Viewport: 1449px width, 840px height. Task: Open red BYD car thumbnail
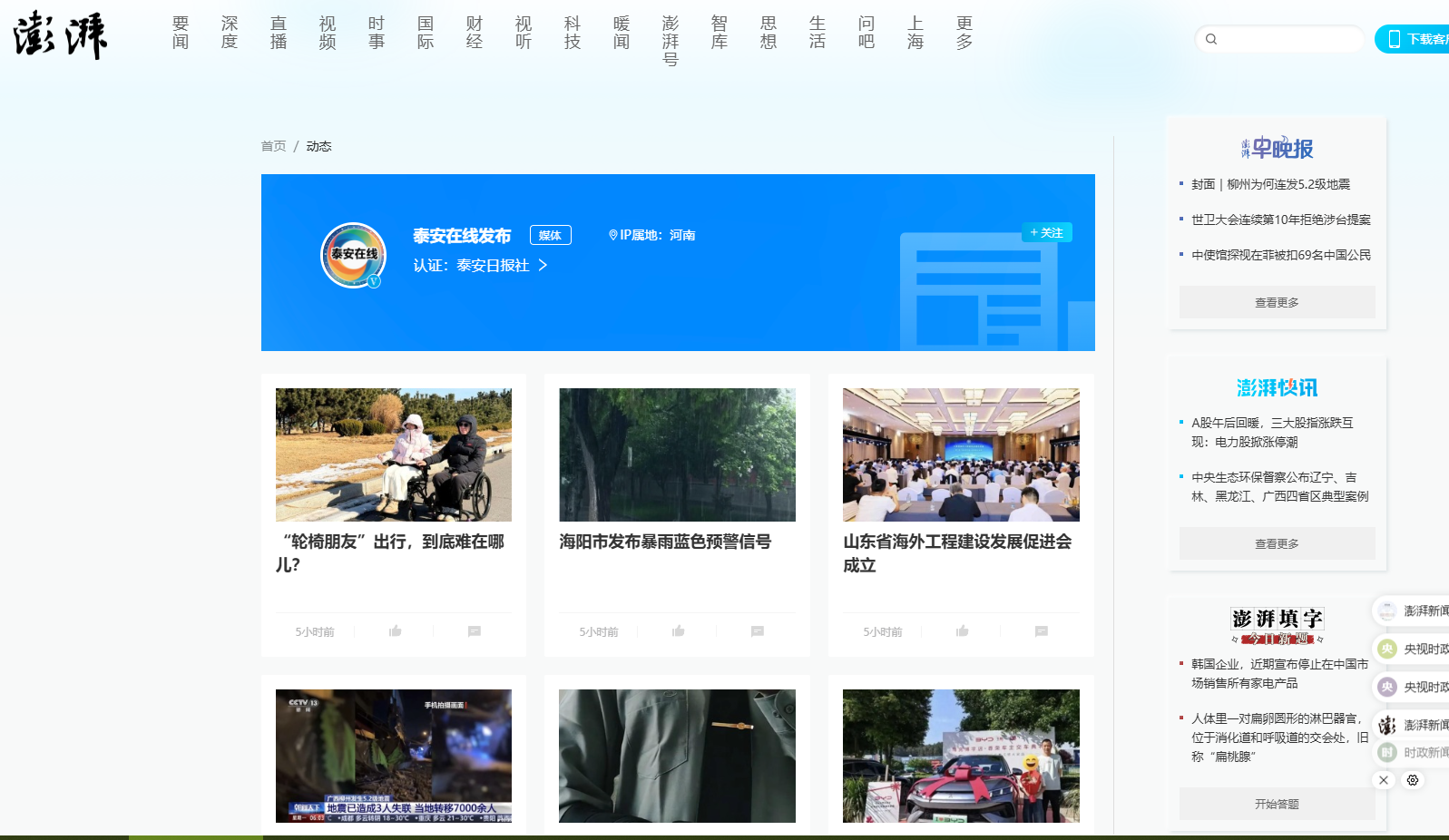point(961,756)
